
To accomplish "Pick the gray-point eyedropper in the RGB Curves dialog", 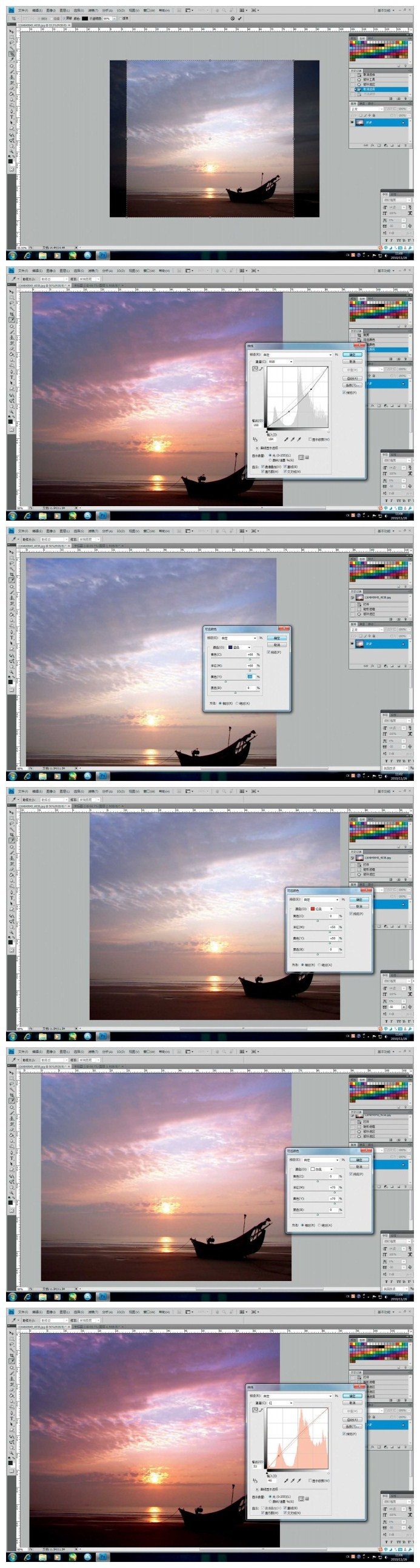I will (293, 440).
